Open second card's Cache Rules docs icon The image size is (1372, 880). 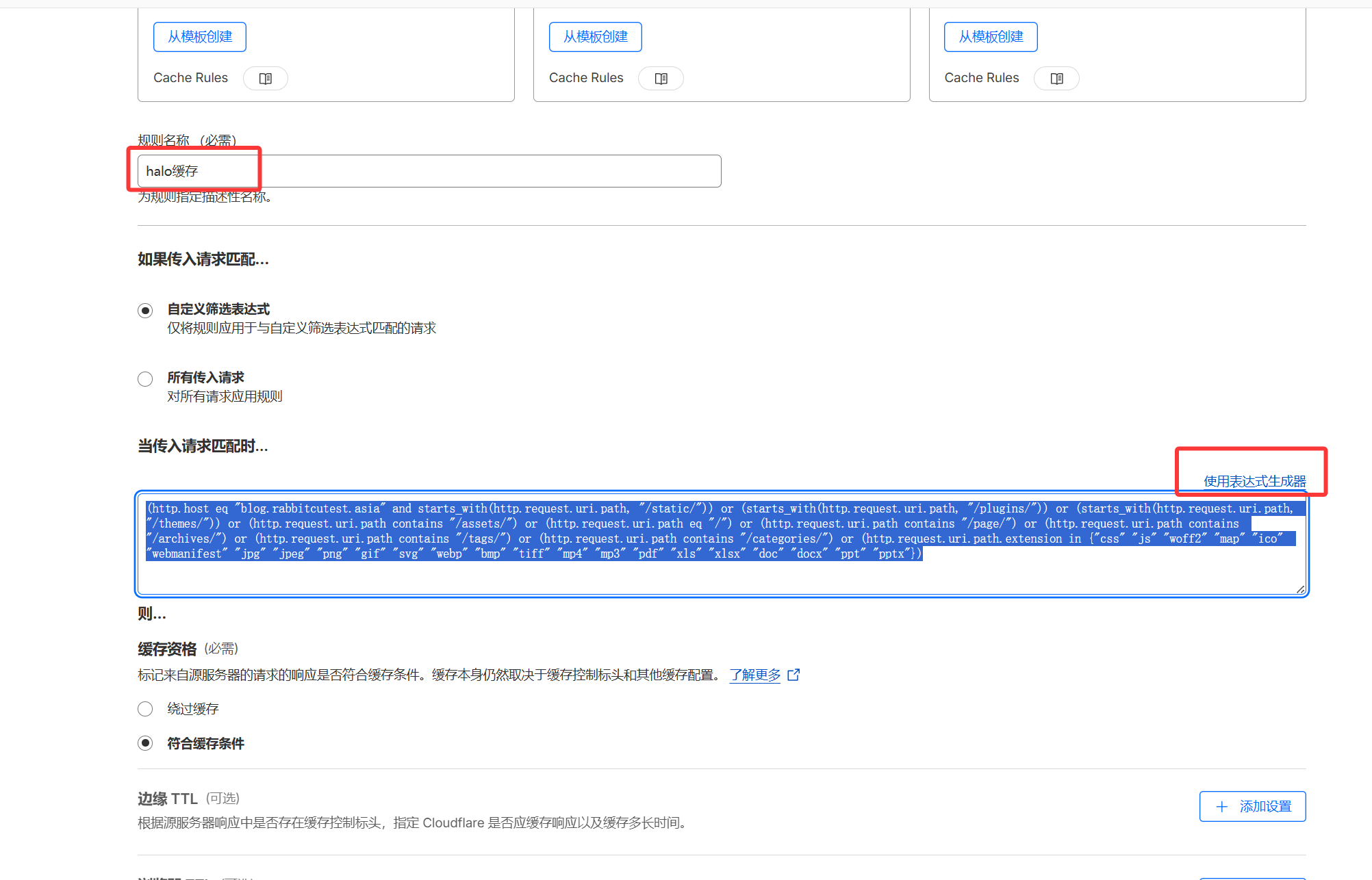click(x=661, y=79)
